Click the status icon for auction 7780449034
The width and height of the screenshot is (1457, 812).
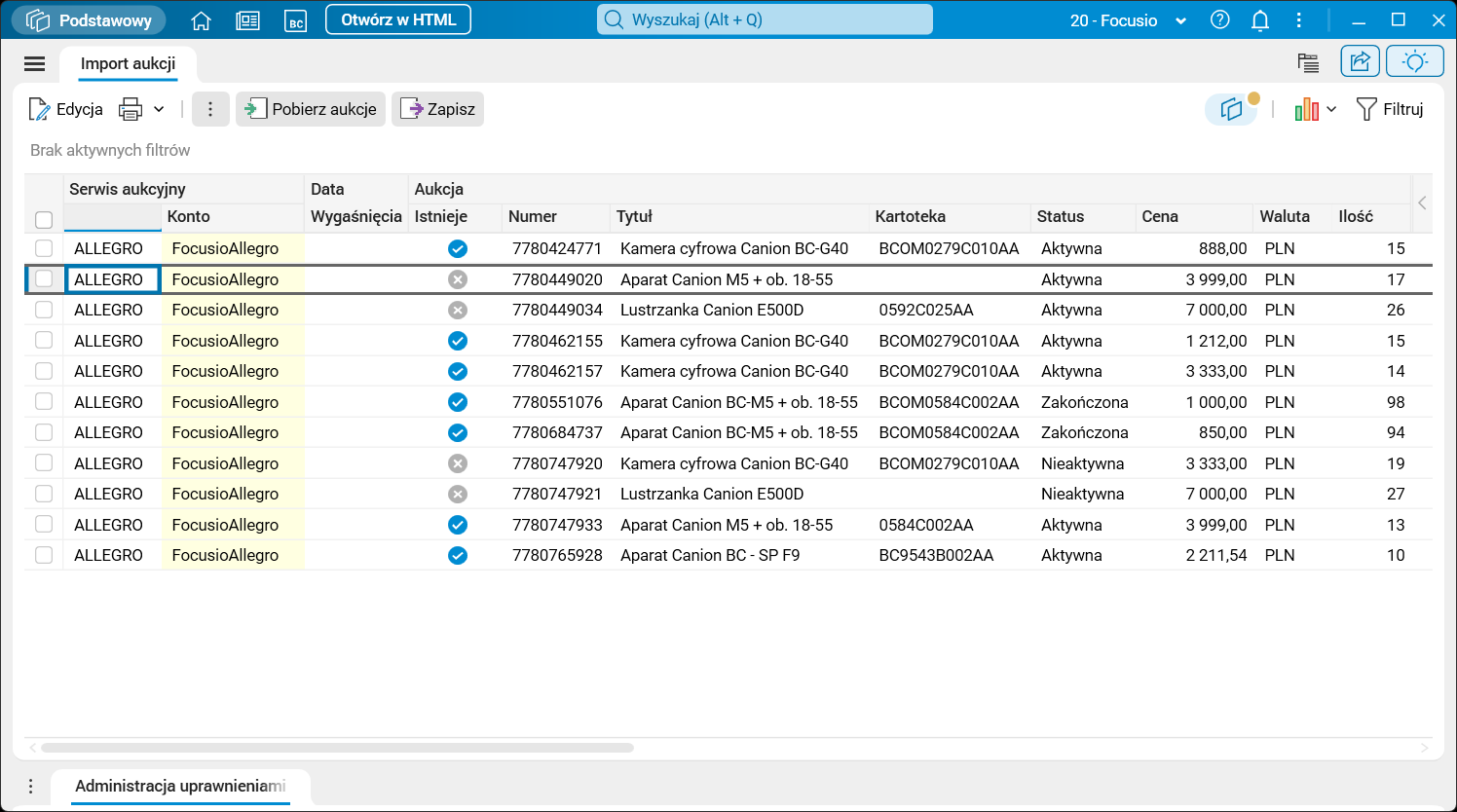458,311
